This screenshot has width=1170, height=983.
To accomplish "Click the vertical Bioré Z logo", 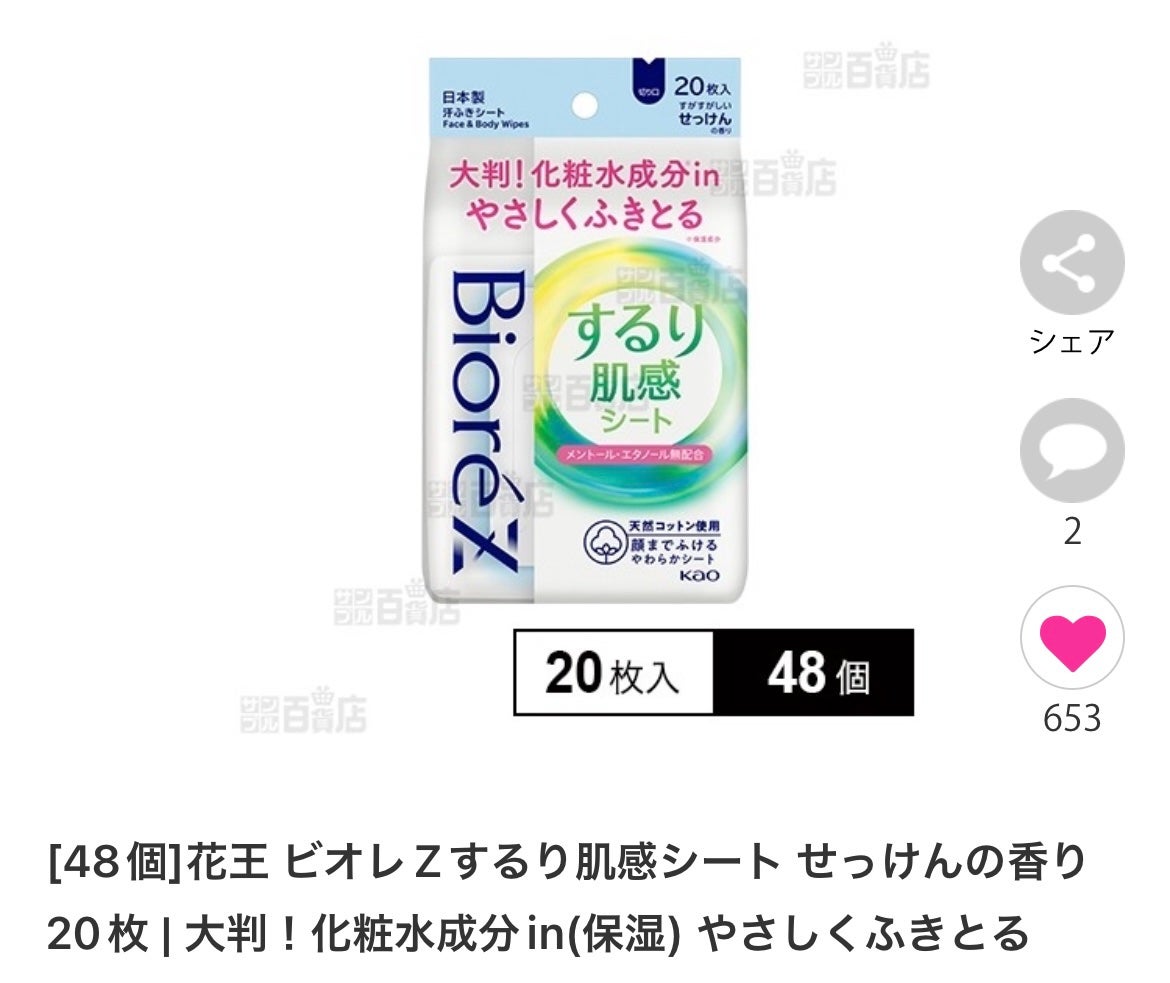I will [x=486, y=422].
